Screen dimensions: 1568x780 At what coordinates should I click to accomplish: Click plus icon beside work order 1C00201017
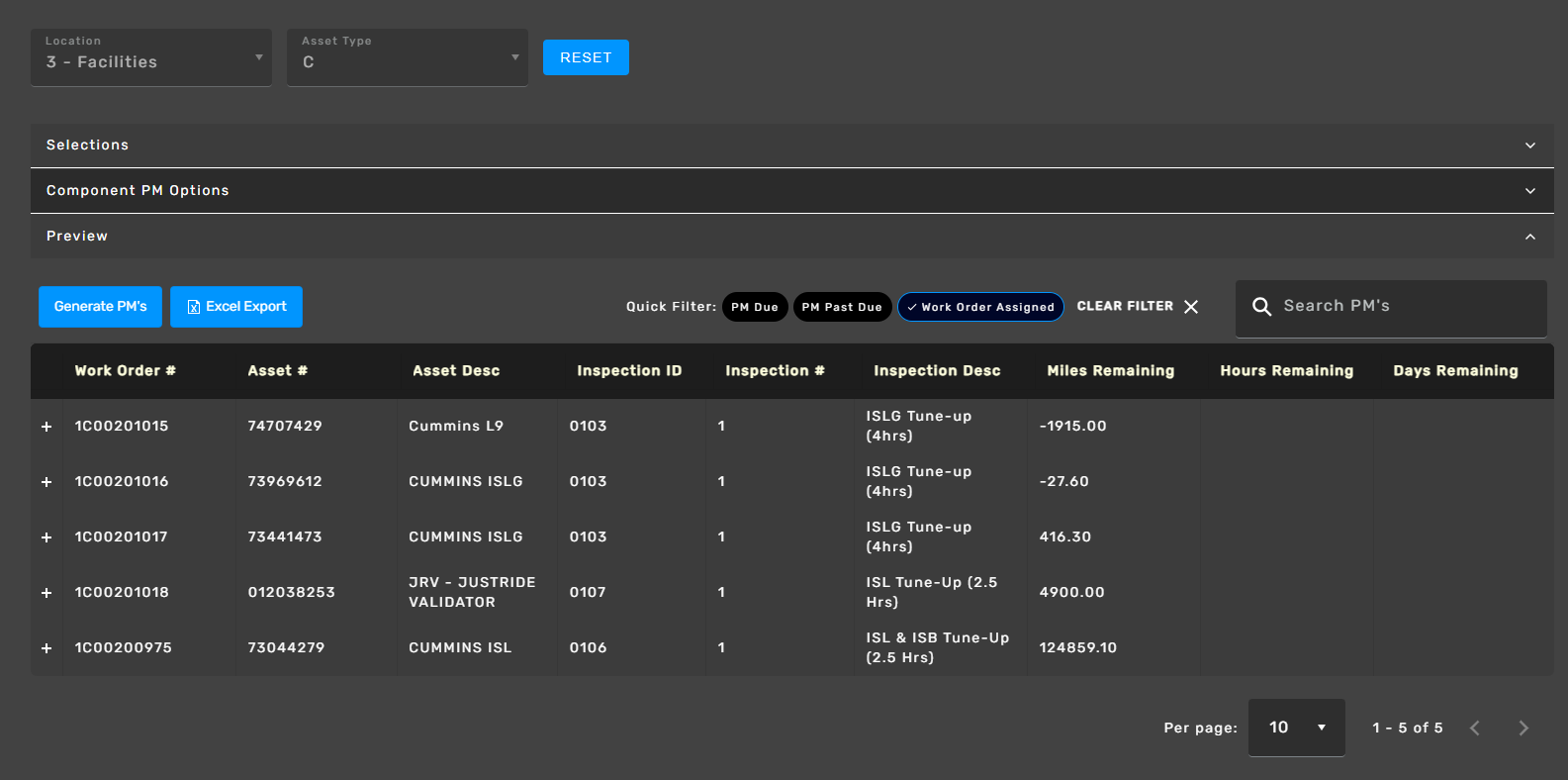[x=46, y=537]
